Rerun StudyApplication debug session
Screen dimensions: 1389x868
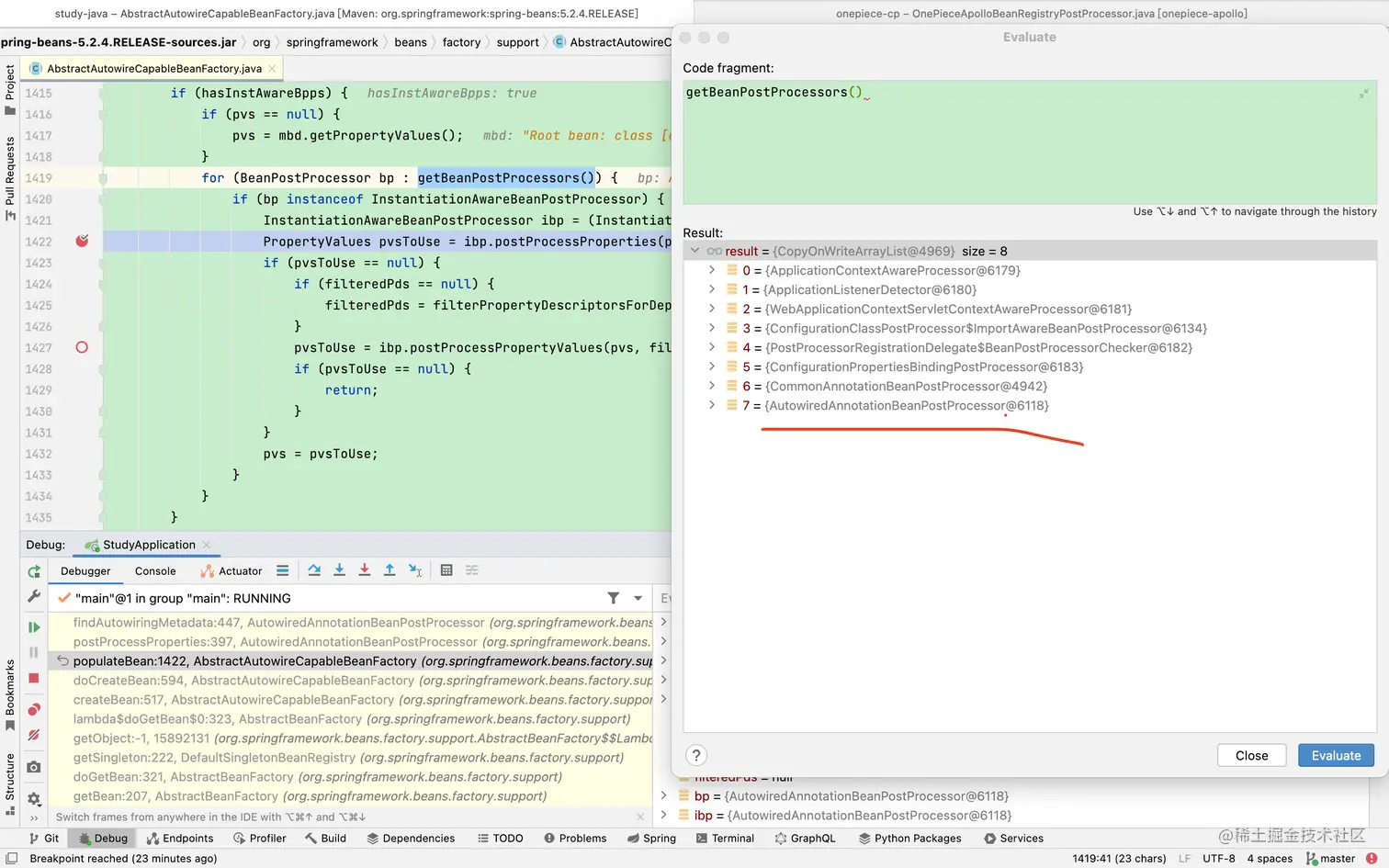tap(34, 571)
